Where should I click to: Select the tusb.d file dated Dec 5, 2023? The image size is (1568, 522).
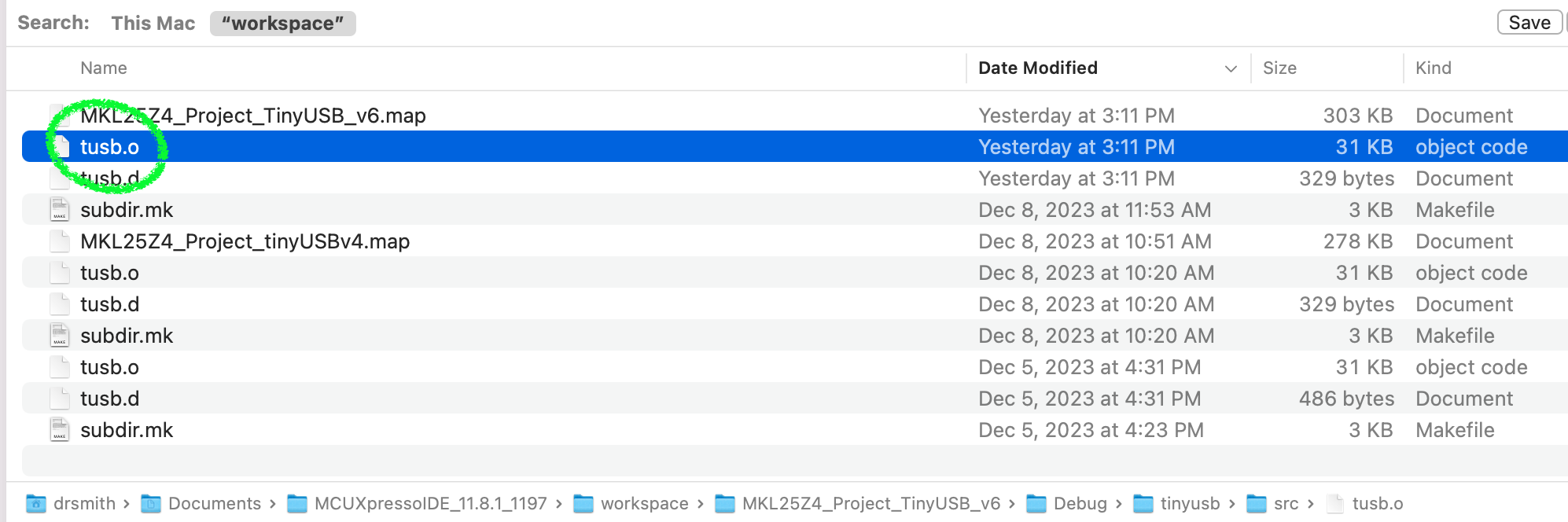pos(110,399)
